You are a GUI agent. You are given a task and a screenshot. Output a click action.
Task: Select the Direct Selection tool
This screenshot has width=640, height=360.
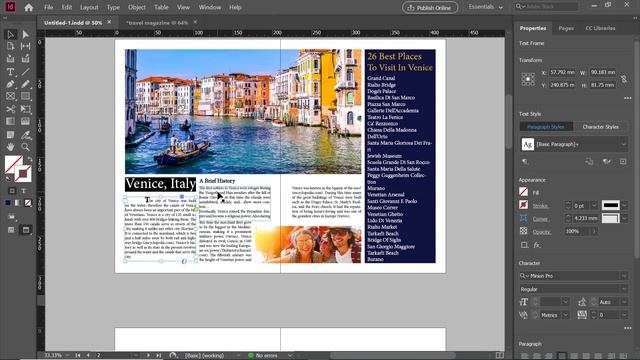[x=25, y=35]
